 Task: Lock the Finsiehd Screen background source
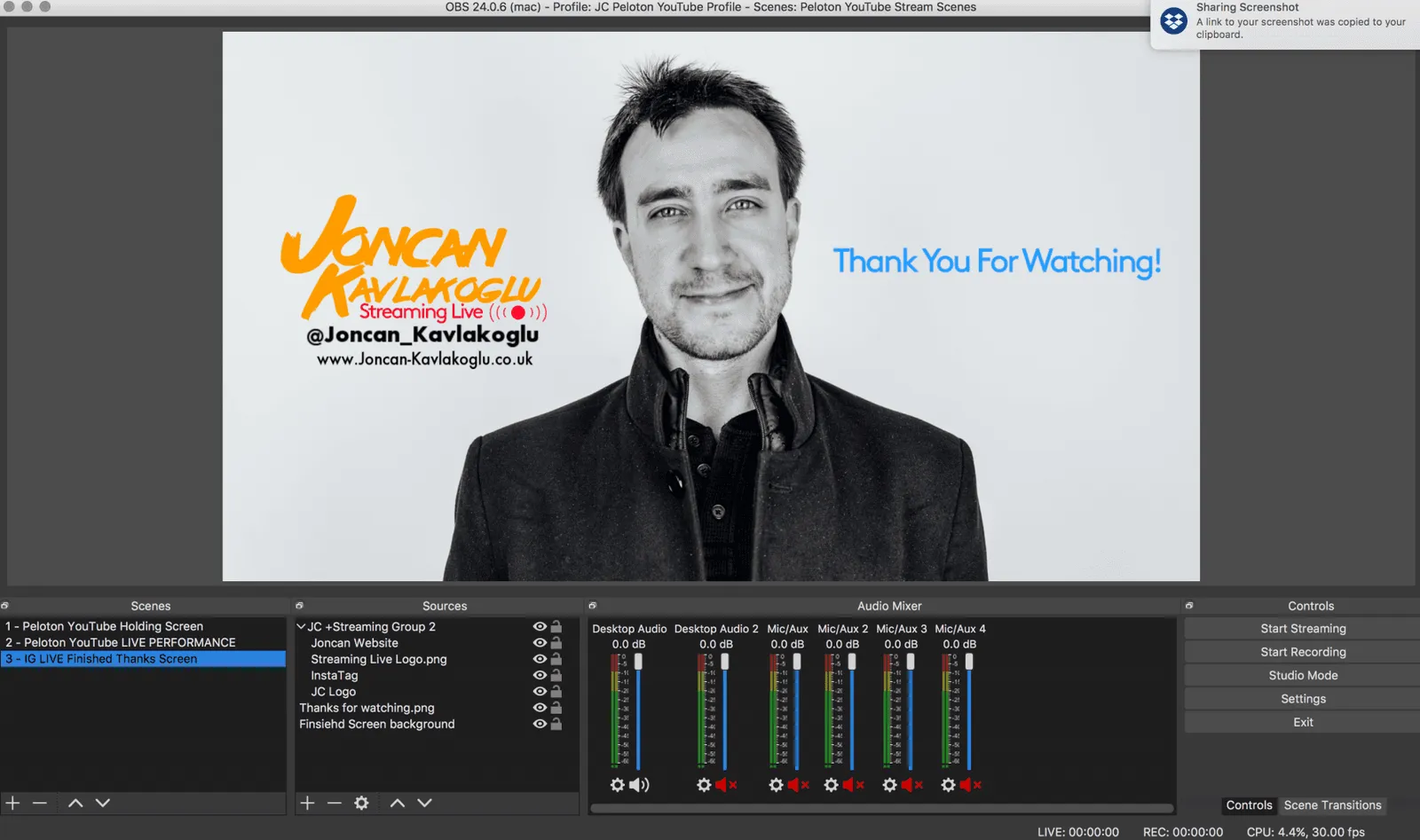pos(556,724)
